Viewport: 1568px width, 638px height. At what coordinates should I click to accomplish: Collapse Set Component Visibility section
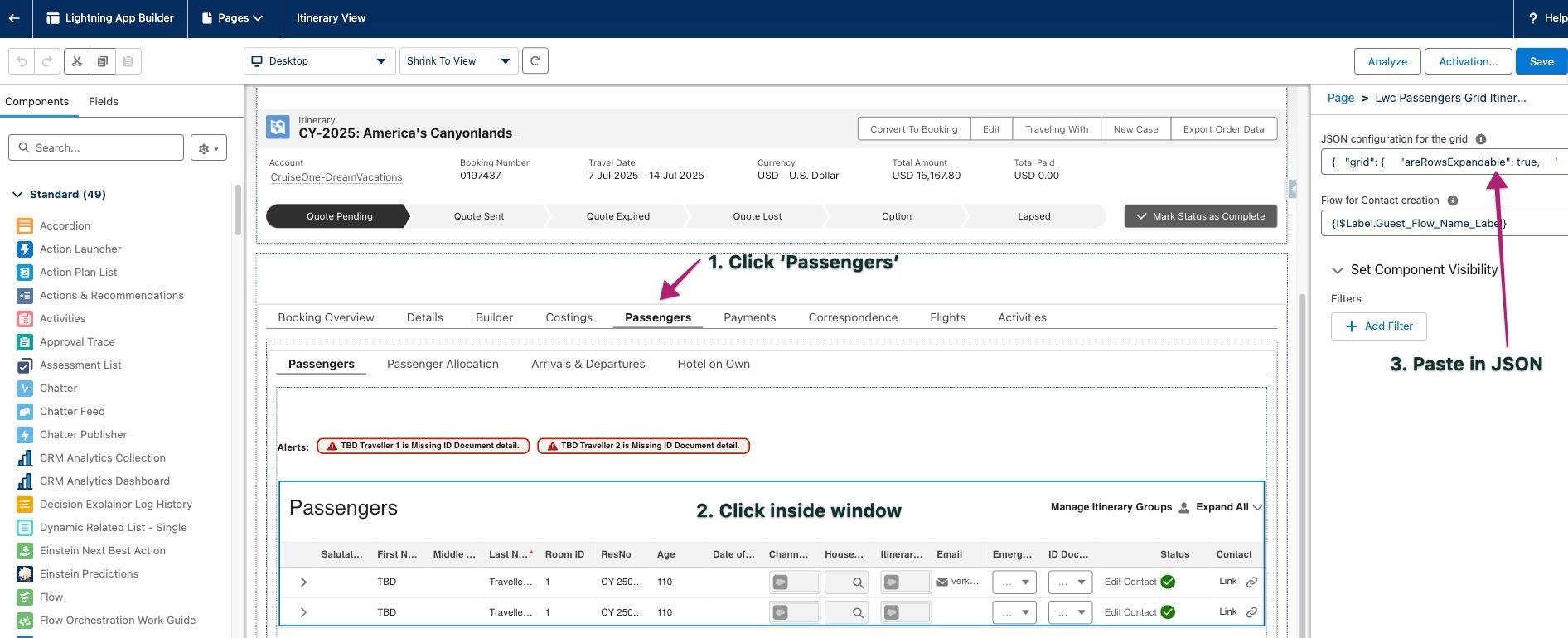tap(1337, 270)
